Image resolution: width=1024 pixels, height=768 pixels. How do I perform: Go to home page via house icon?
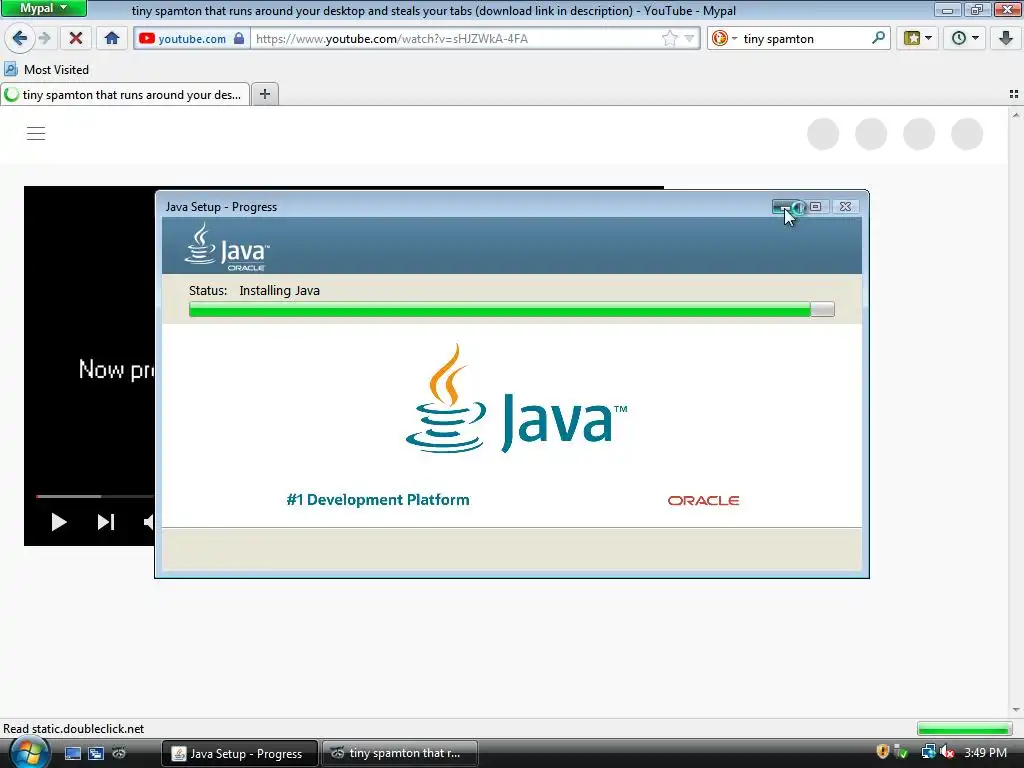click(x=112, y=39)
